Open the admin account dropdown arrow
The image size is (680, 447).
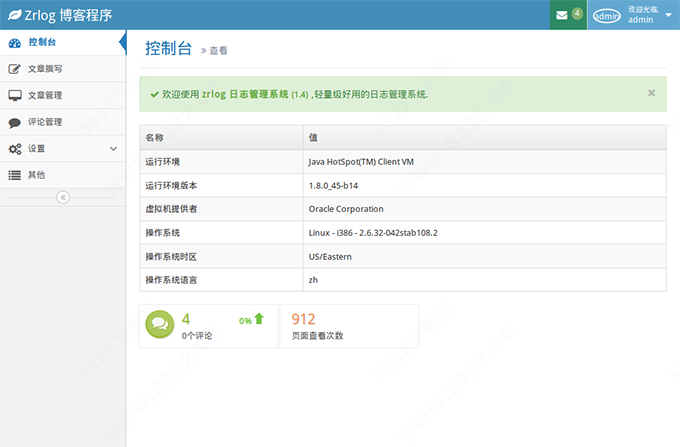point(668,15)
